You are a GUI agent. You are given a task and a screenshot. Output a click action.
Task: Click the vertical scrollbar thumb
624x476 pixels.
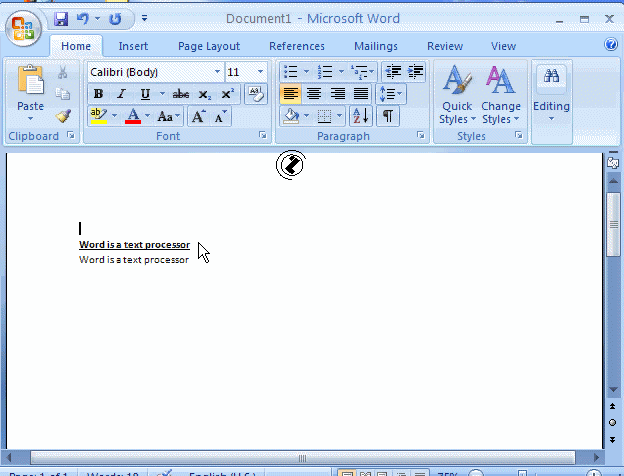pyautogui.click(x=613, y=225)
